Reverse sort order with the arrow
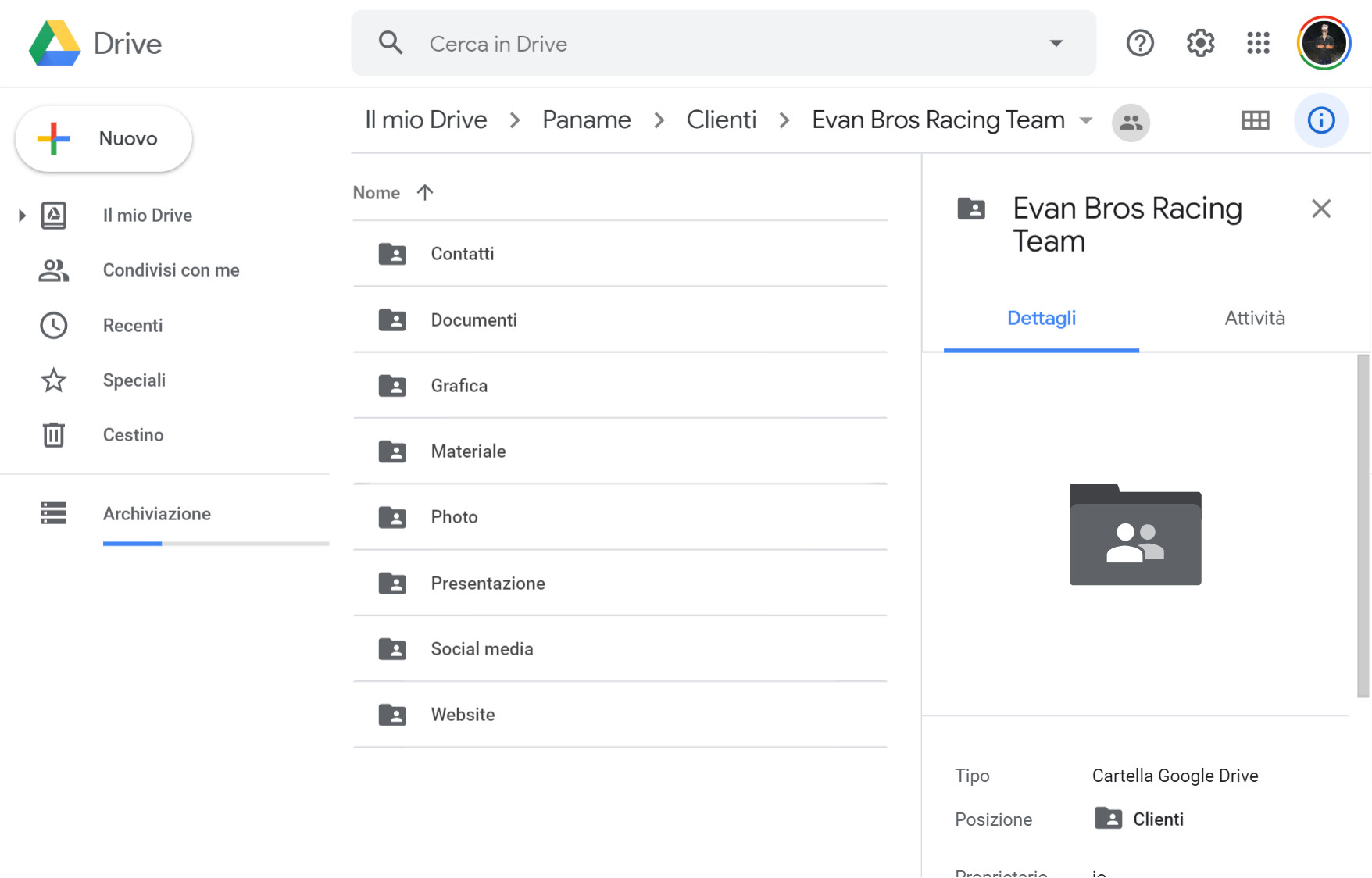The image size is (1372, 878). point(425,192)
